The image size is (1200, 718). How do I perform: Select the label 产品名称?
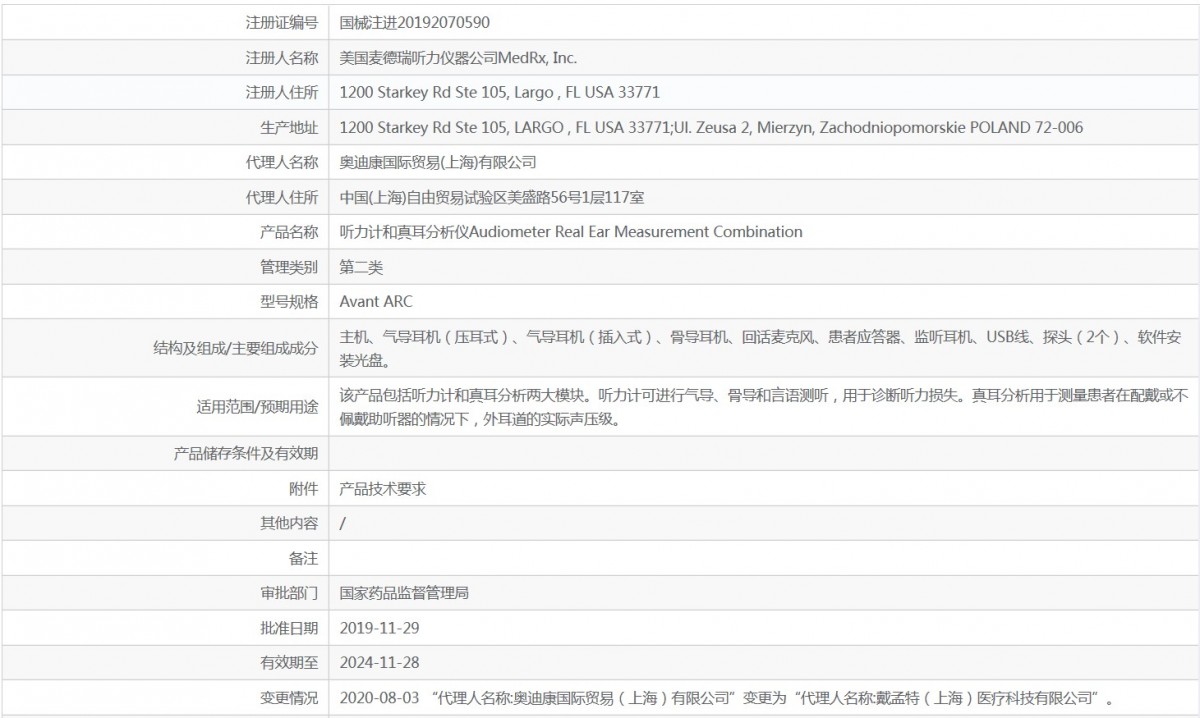289,232
